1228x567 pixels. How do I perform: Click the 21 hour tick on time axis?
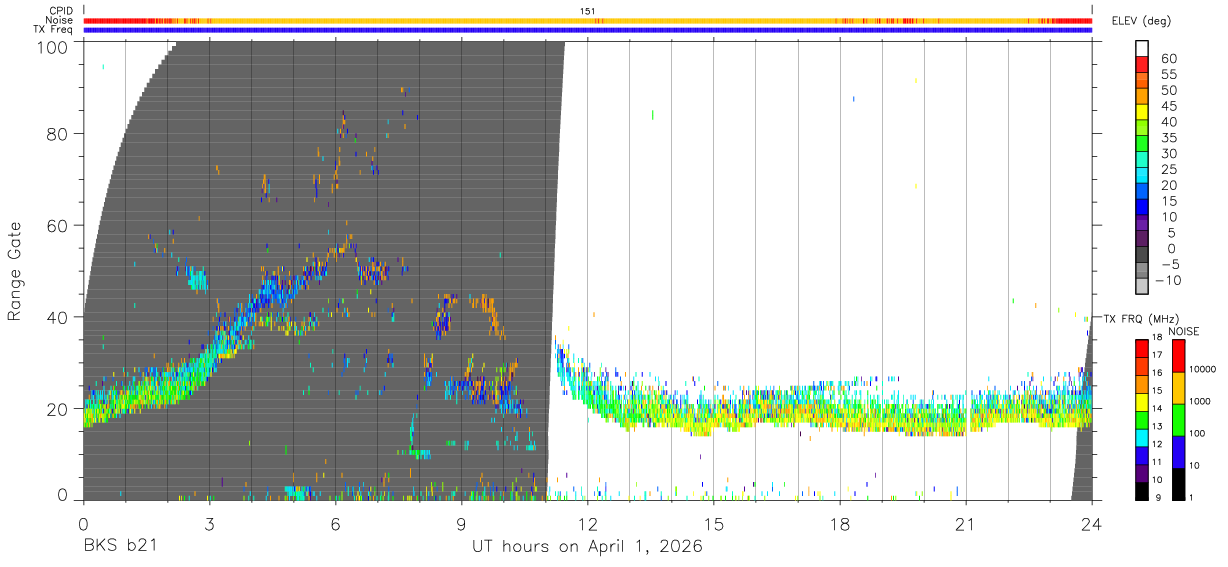click(966, 523)
